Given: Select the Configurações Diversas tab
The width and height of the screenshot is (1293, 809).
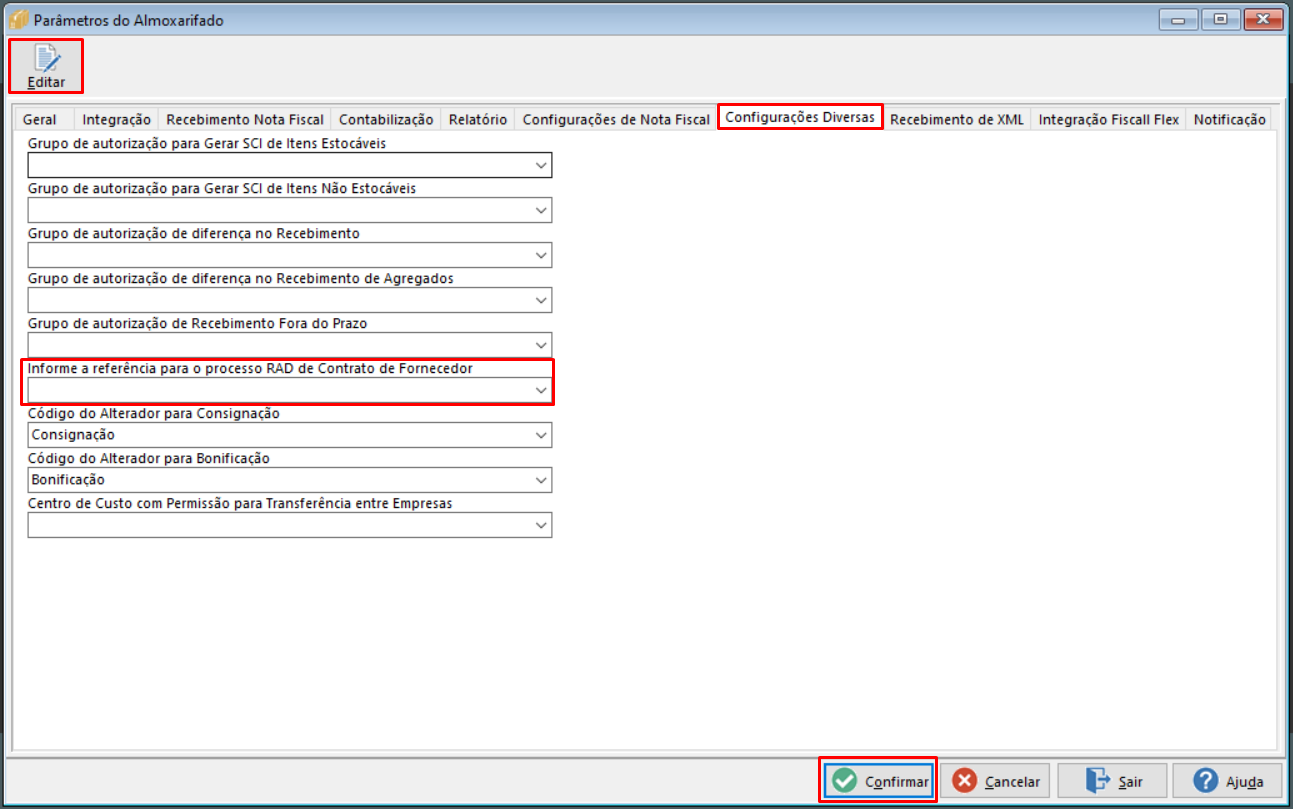Looking at the screenshot, I should coord(800,117).
